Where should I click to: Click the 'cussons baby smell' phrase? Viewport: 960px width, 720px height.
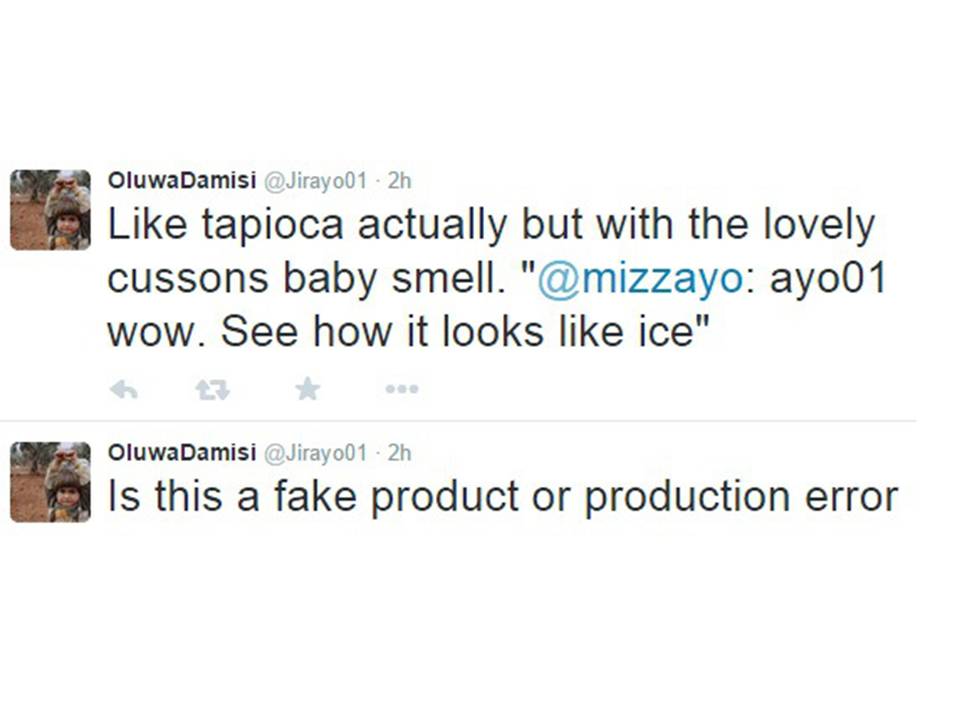click(x=300, y=279)
